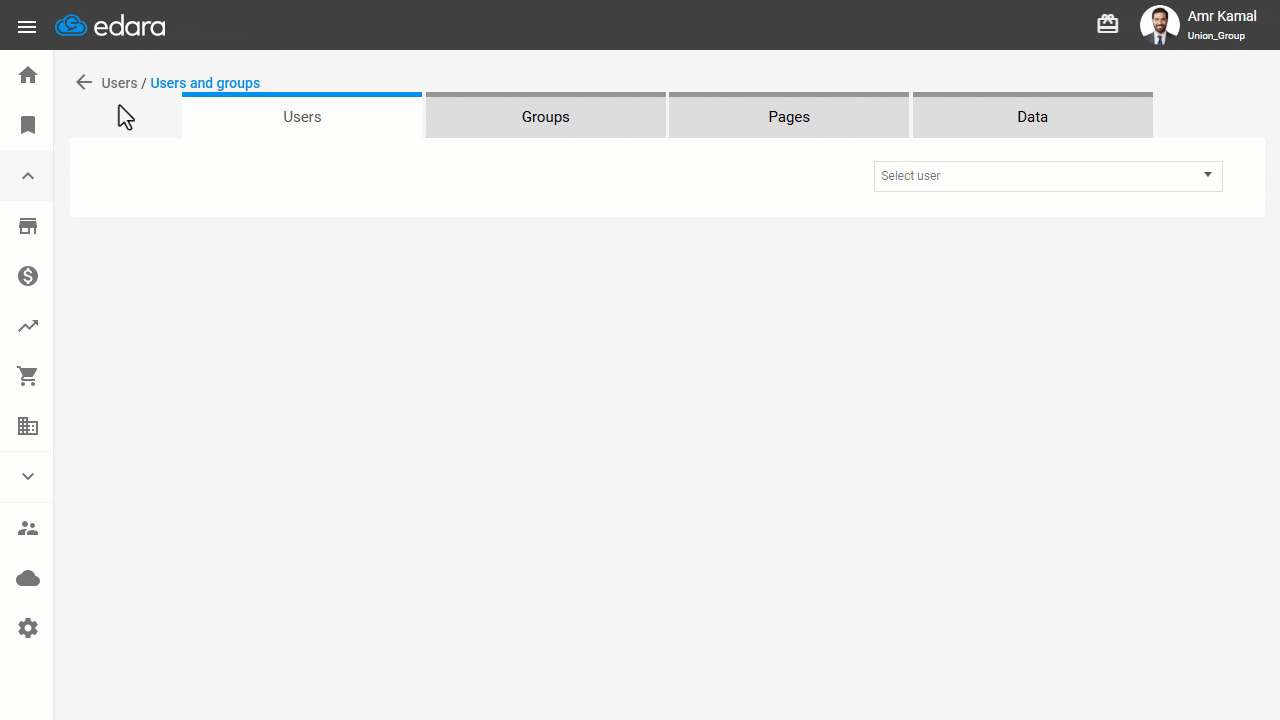Open the gift card icon in header
This screenshot has width=1280, height=720.
pos(1108,24)
